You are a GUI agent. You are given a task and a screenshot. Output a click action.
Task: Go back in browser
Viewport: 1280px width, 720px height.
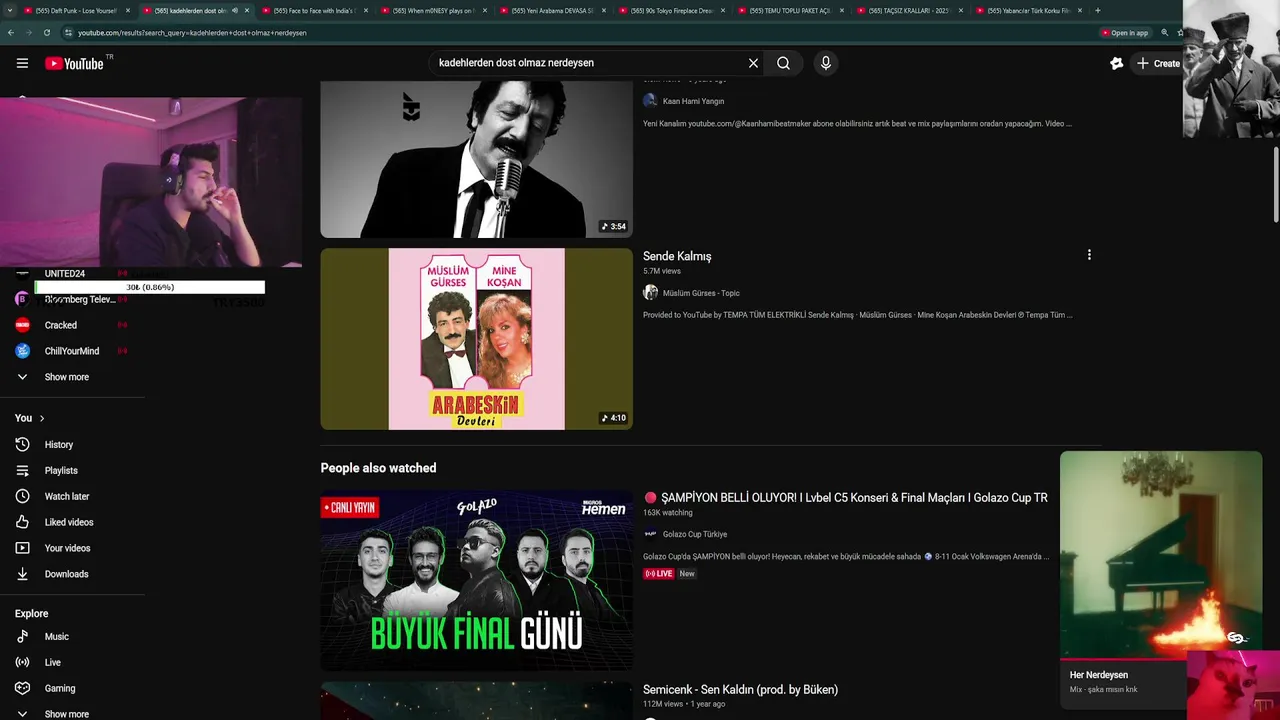point(11,33)
